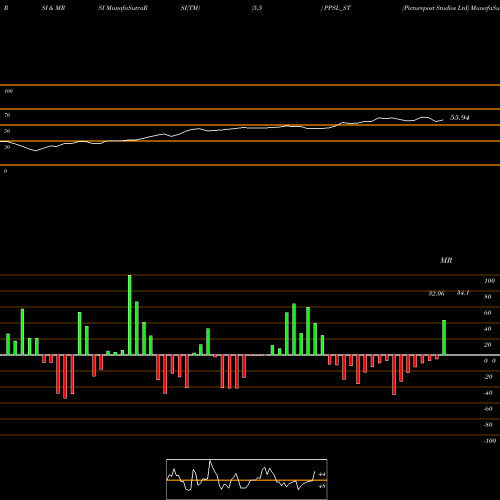500x500 pixels.
Task: Click the PPSL_ST ticker text in header
Action: [337, 8]
